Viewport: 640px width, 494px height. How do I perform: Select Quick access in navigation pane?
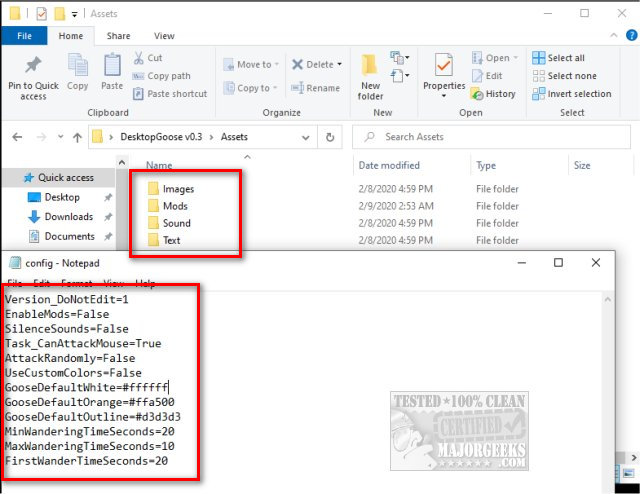58,178
